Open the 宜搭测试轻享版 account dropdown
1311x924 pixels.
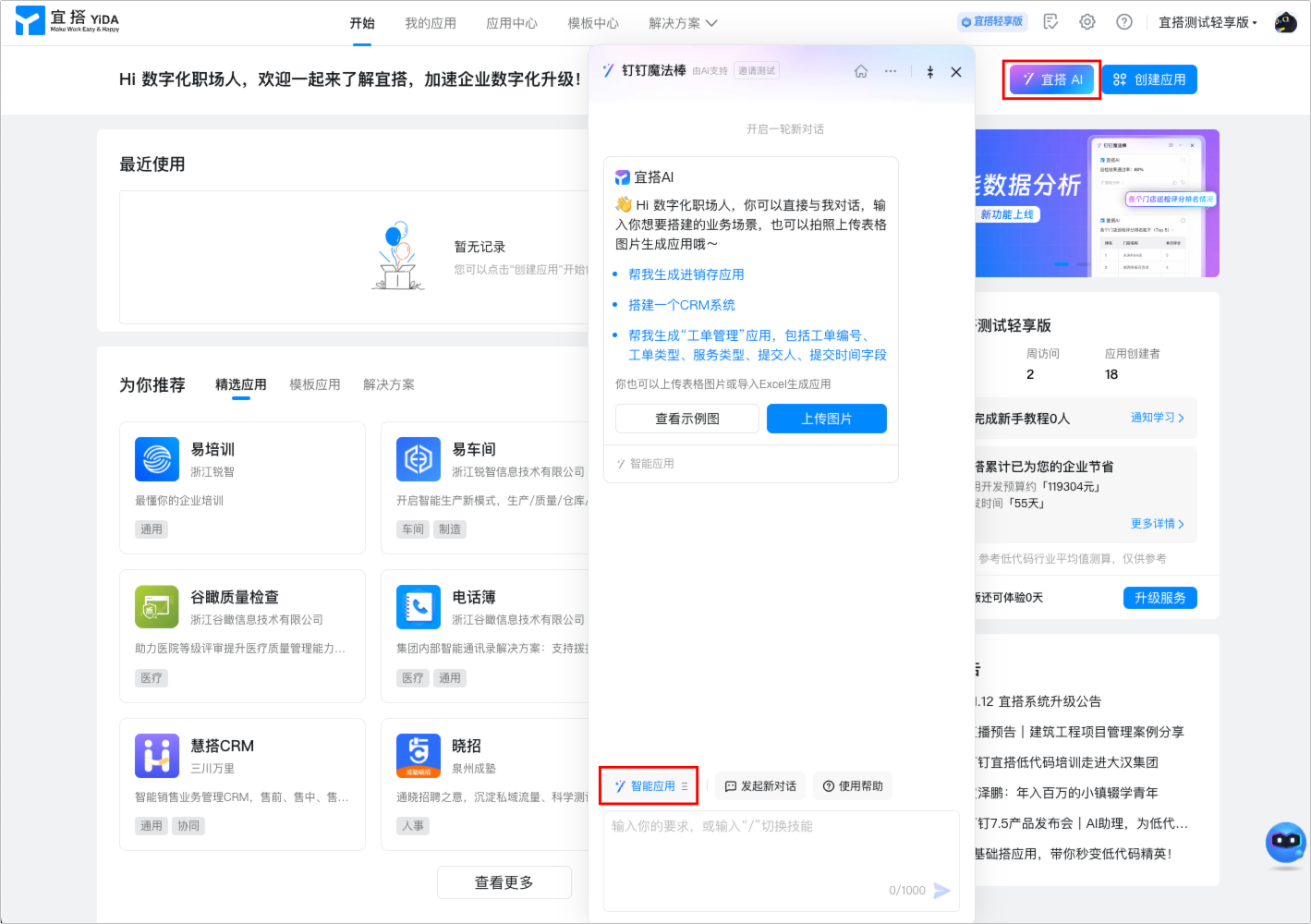tap(1208, 22)
